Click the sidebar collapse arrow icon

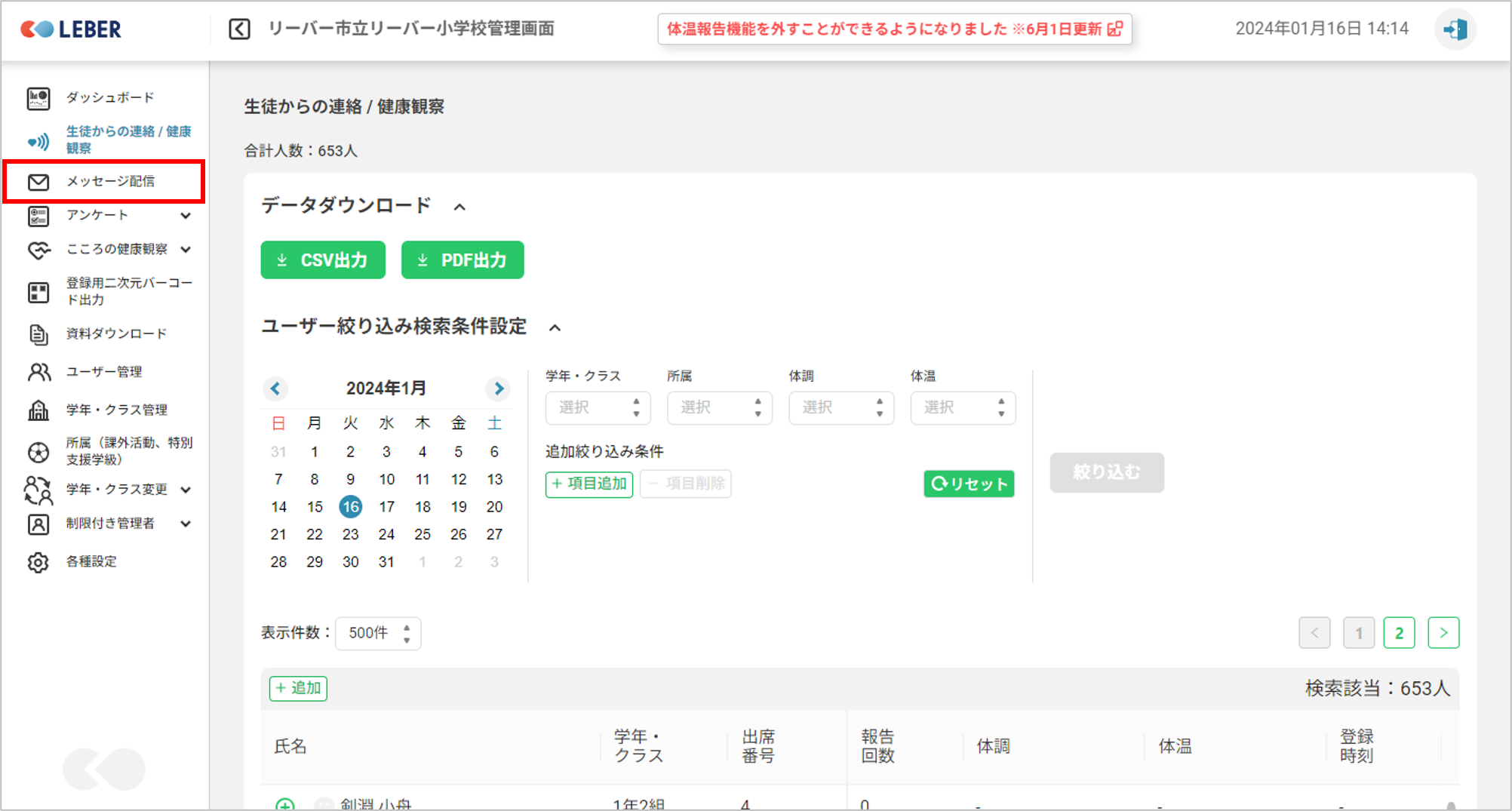[x=239, y=29]
